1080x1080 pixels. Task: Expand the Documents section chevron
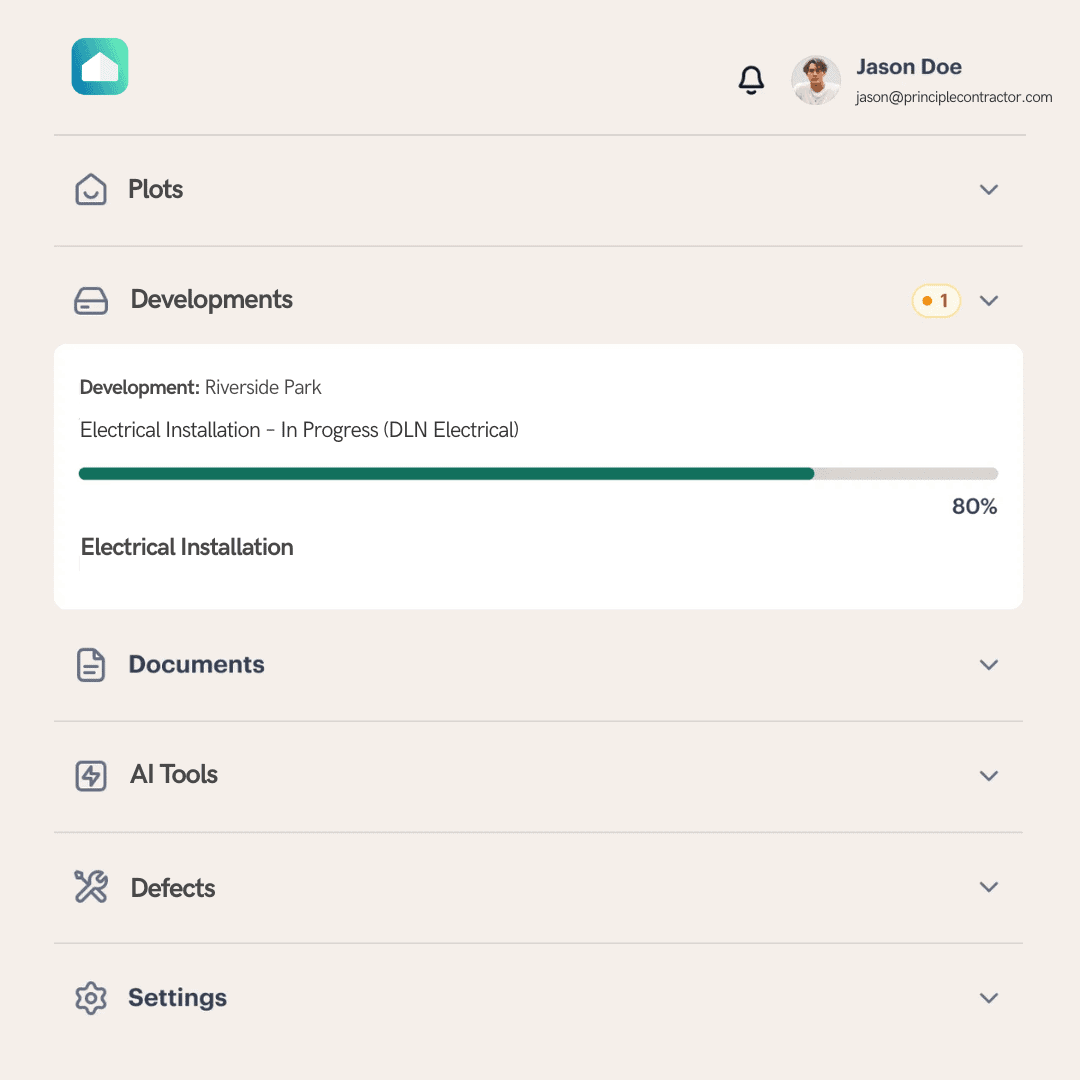[x=989, y=665]
